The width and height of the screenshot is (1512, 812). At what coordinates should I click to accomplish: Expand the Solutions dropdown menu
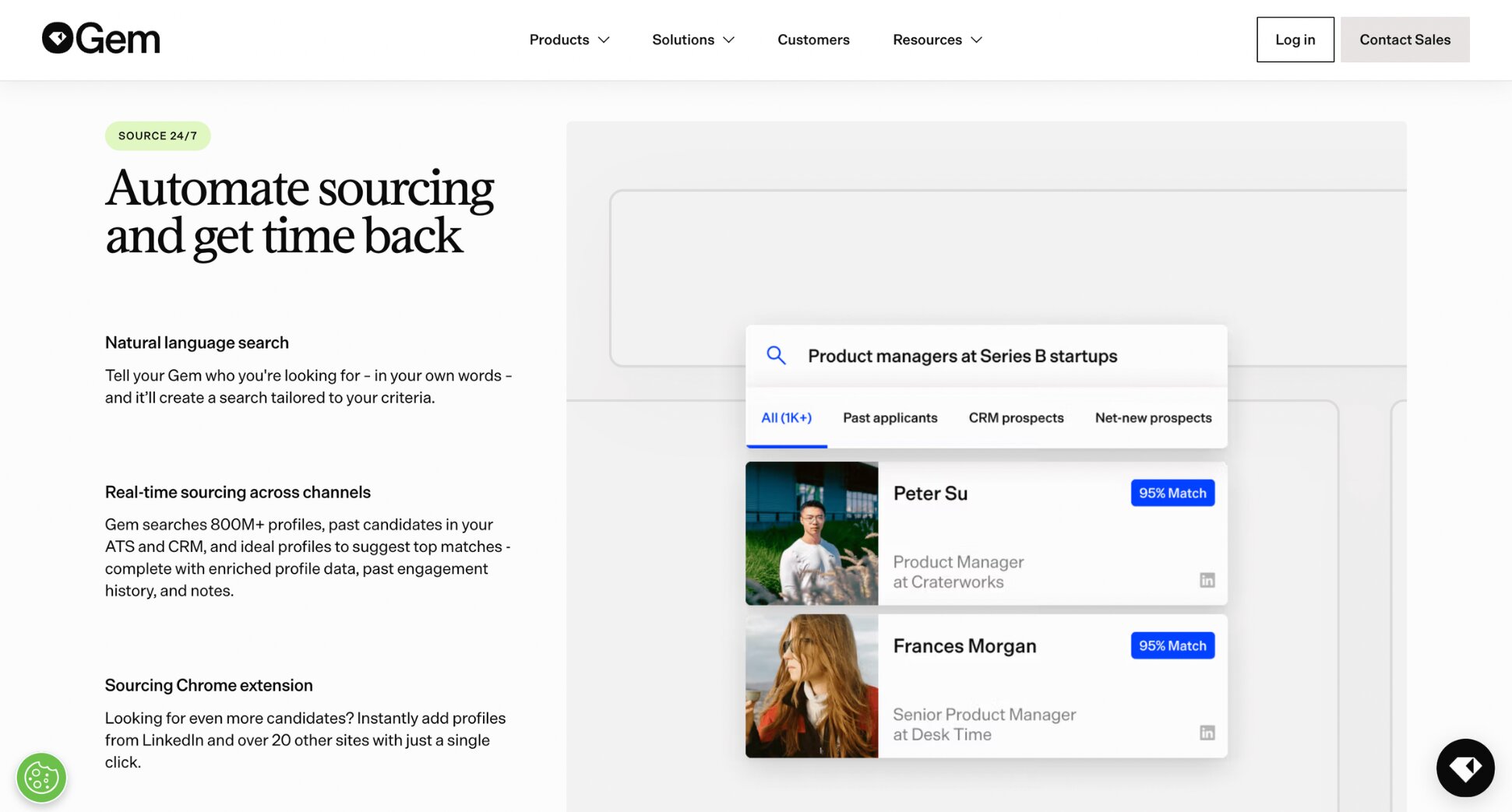point(693,40)
